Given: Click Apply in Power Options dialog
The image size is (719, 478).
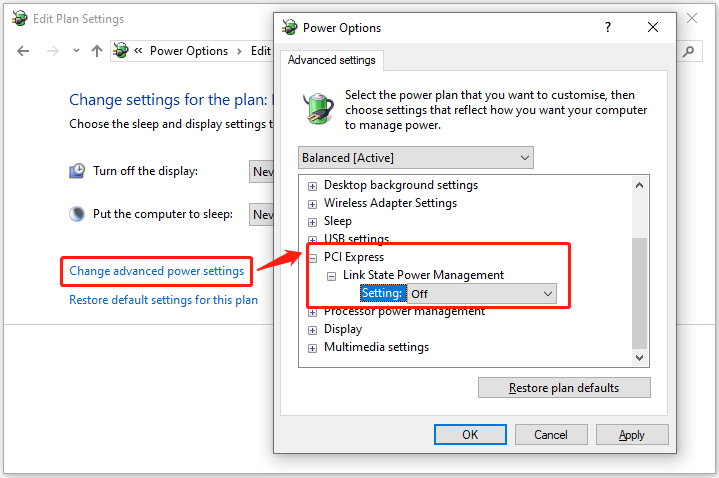Looking at the screenshot, I should [x=632, y=434].
